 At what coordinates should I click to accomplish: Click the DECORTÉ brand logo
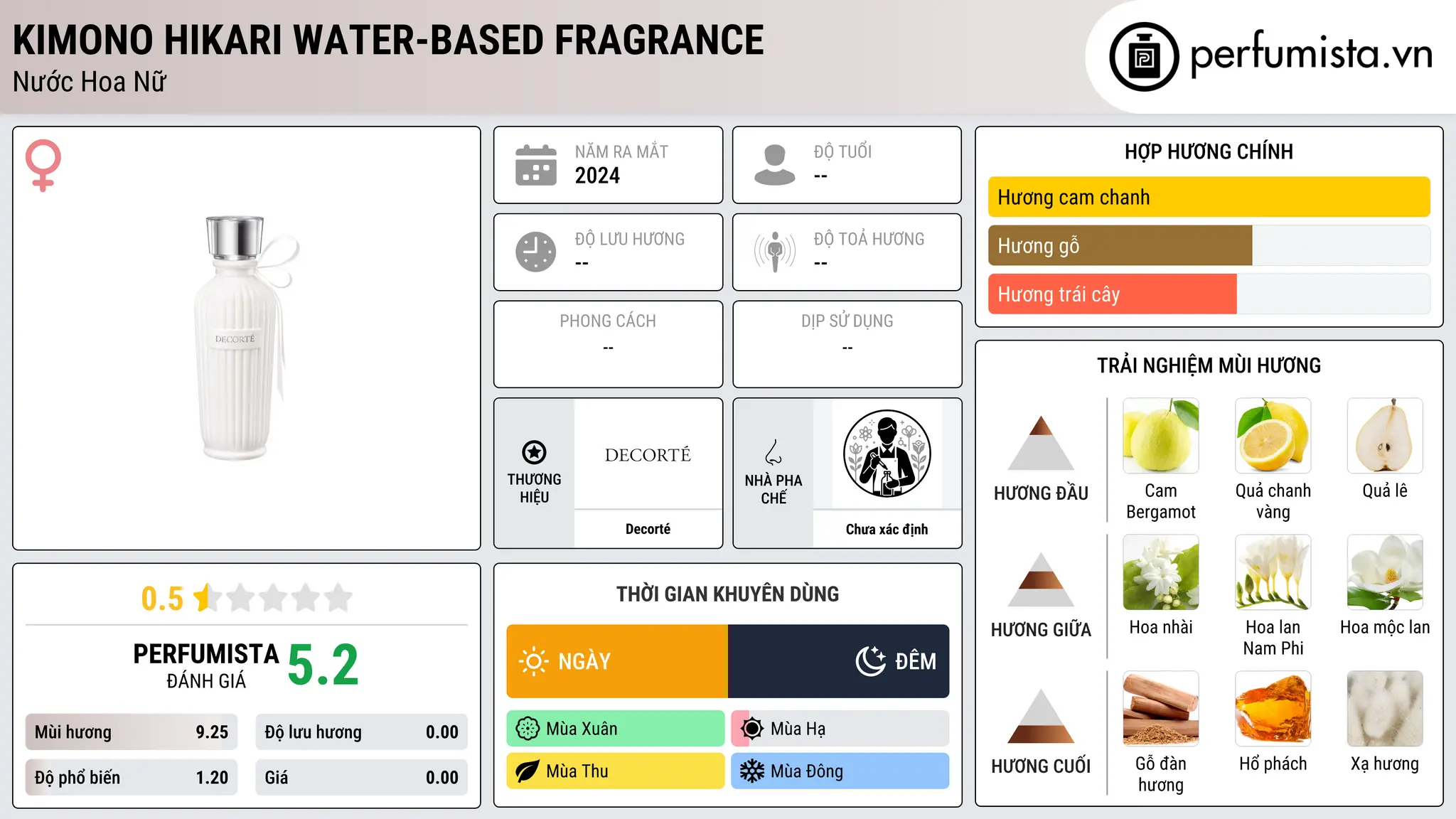(648, 455)
